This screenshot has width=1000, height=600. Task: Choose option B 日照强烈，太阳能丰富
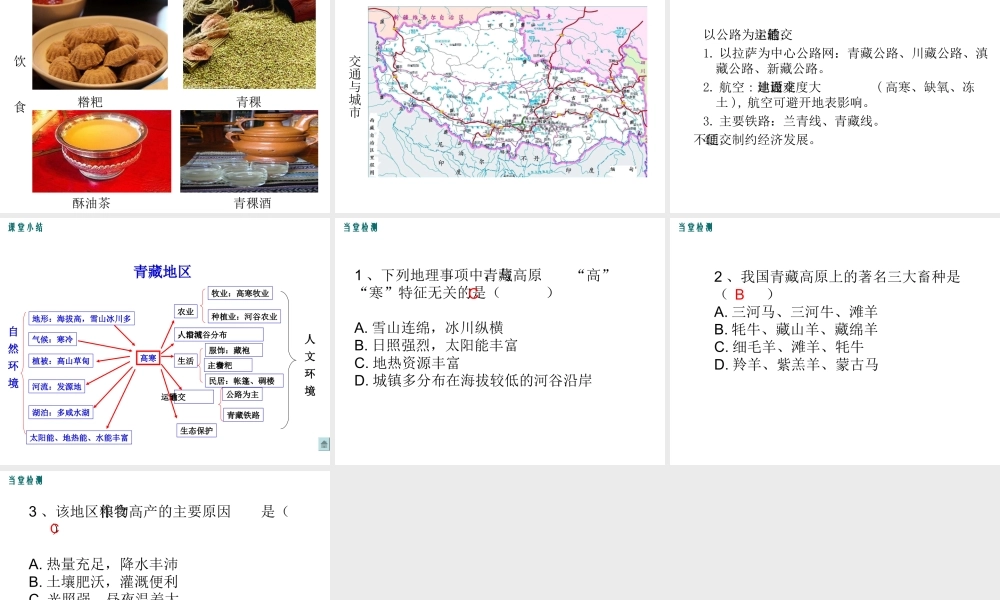[436, 346]
